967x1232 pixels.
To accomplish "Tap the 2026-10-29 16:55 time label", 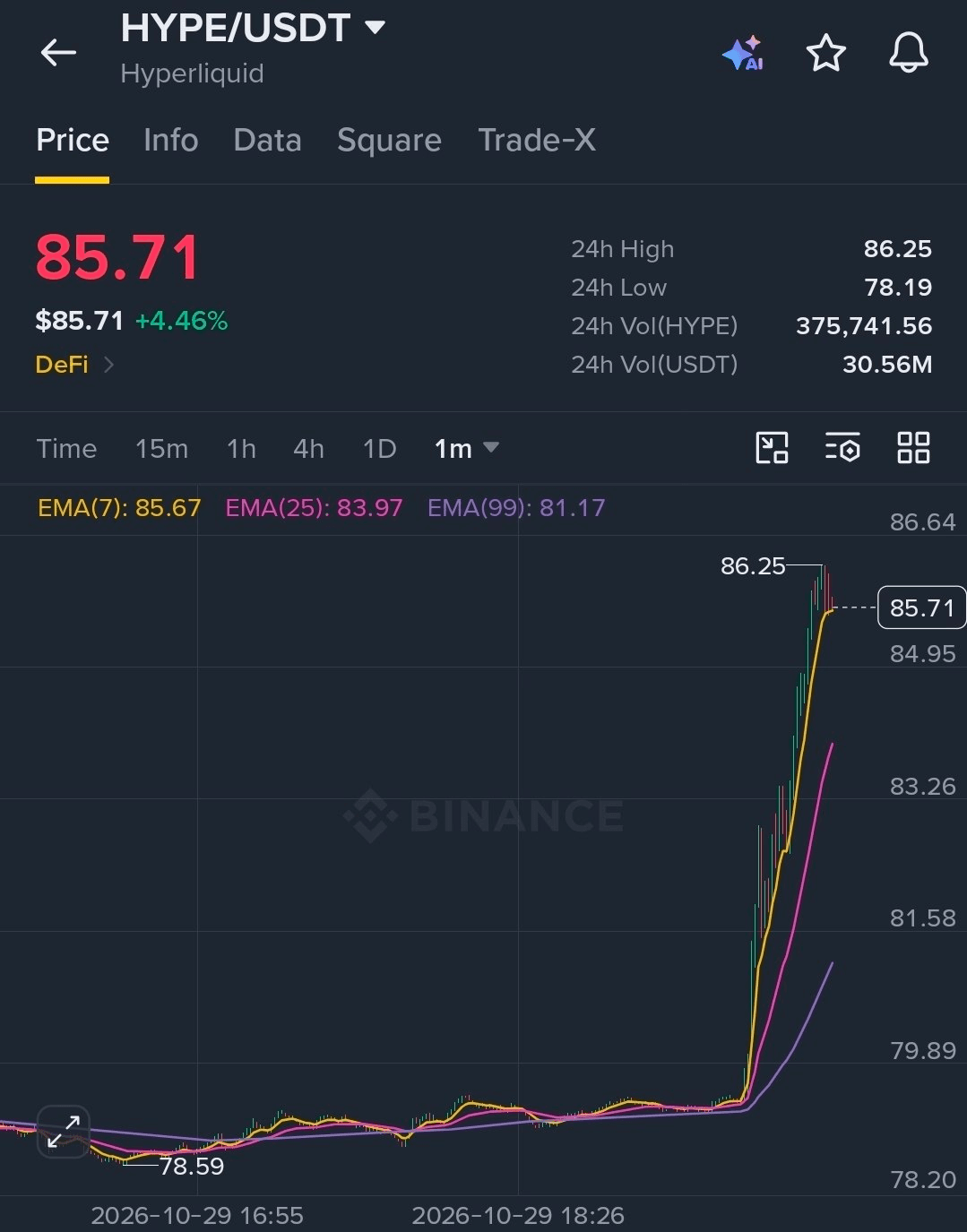I will pyautogui.click(x=197, y=1216).
